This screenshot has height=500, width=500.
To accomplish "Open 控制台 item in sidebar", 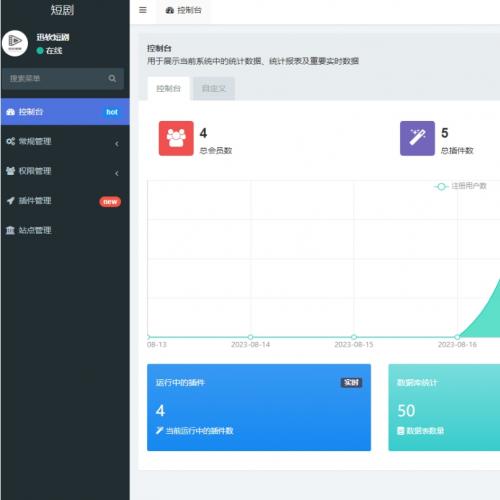I will click(65, 112).
